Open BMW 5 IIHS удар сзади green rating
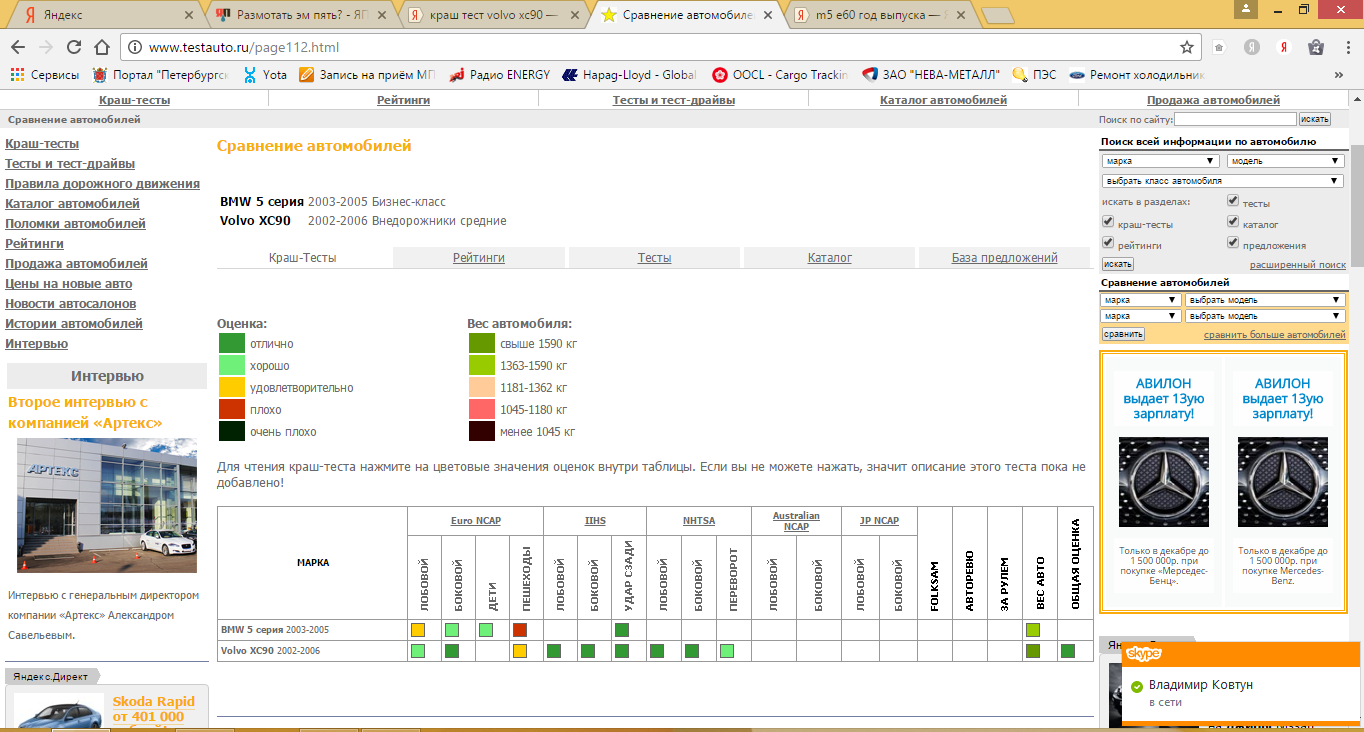Image resolution: width=1364 pixels, height=732 pixels. 622,630
